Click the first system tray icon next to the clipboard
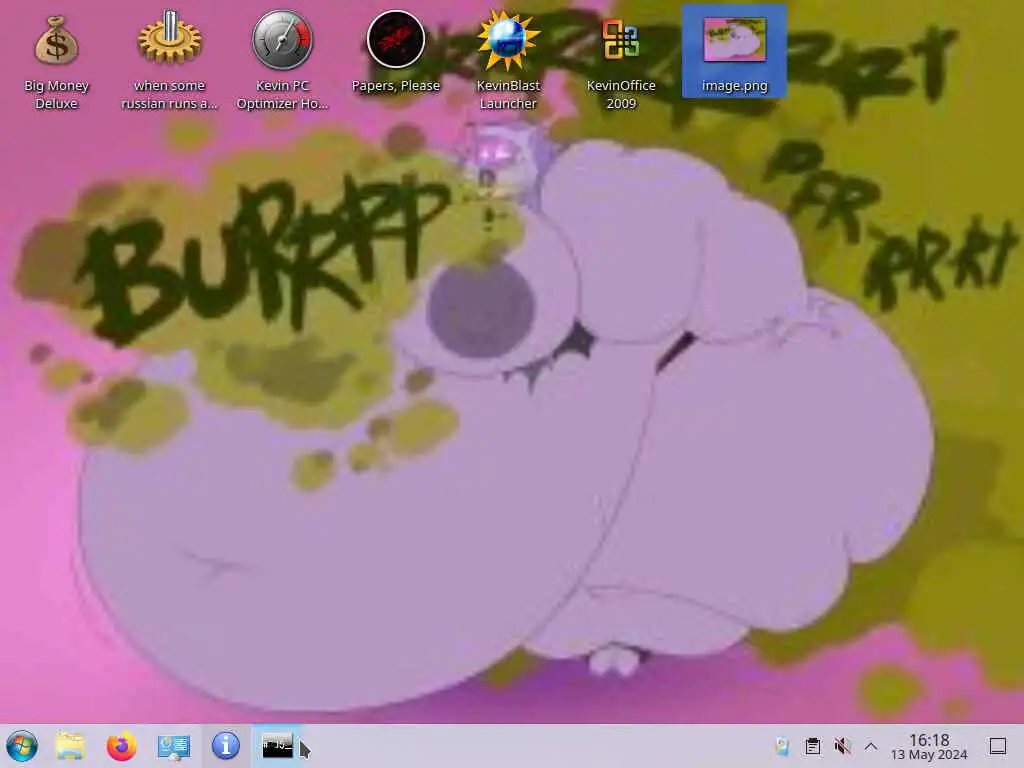 click(782, 746)
